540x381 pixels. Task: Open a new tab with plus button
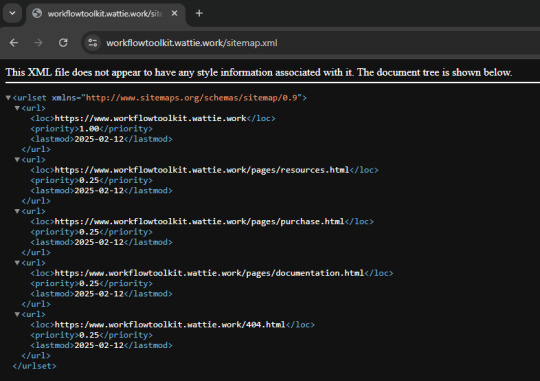[199, 13]
